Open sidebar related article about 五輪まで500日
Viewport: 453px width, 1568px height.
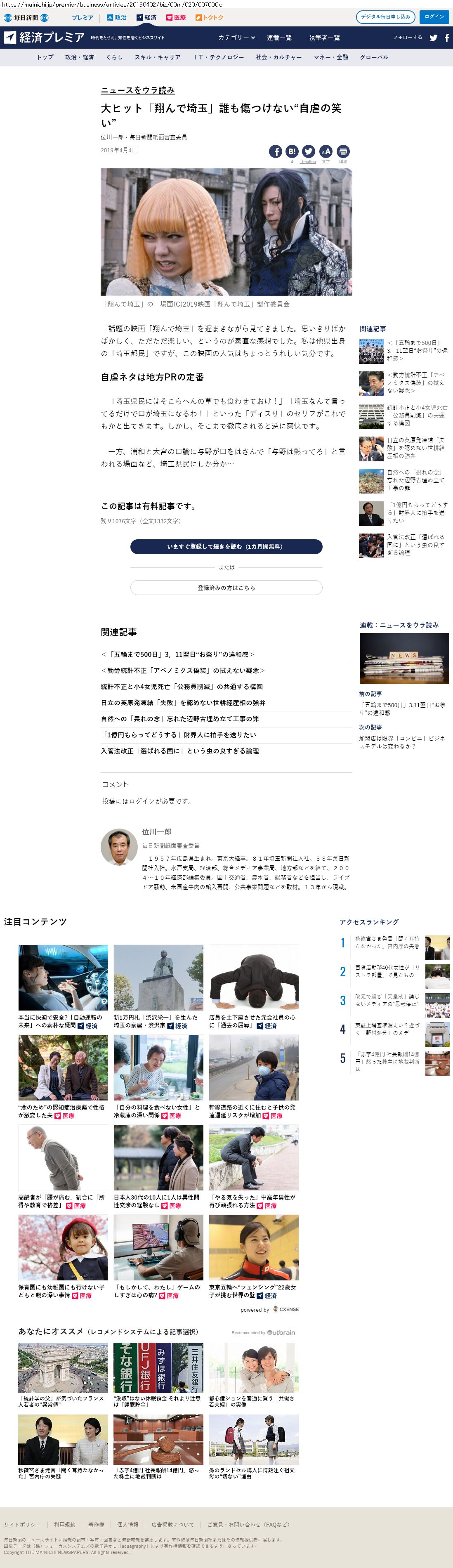403,351
